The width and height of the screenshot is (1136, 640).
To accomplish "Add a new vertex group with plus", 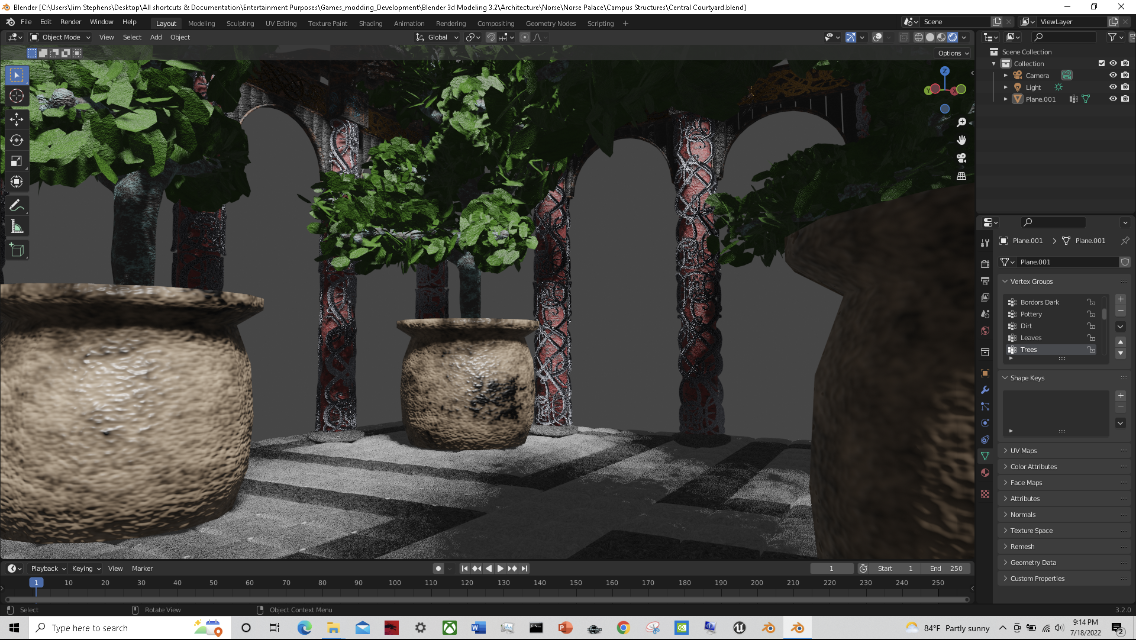I will coord(1120,299).
